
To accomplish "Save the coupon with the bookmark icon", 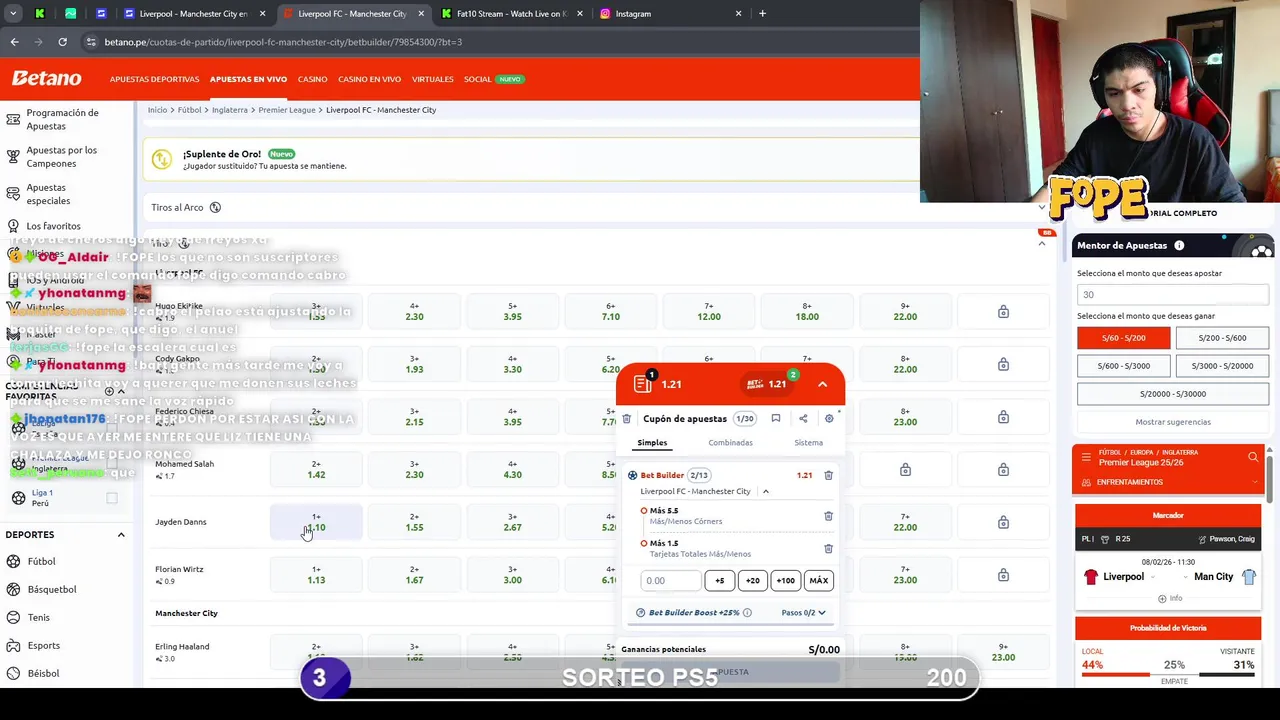I will click(x=776, y=419).
